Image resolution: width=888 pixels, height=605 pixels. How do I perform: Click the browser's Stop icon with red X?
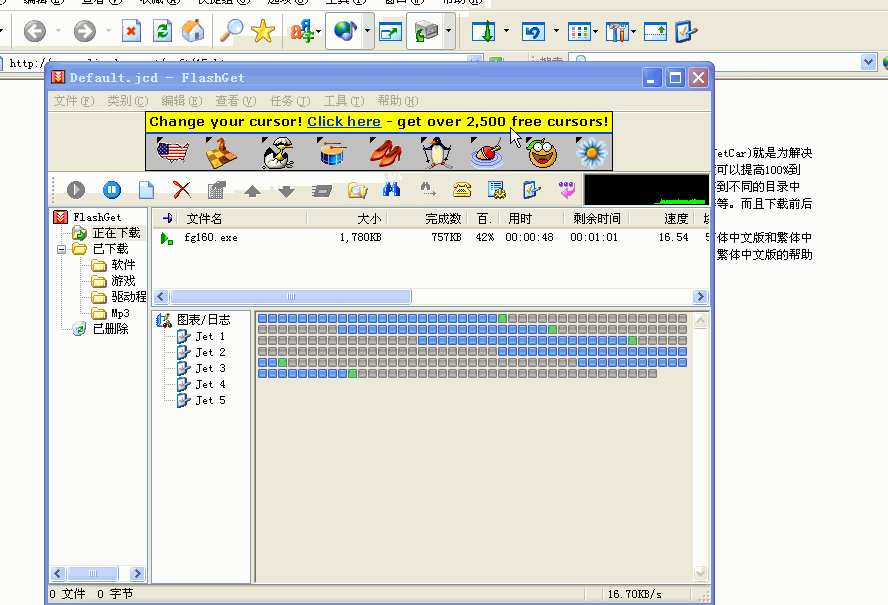(x=131, y=31)
